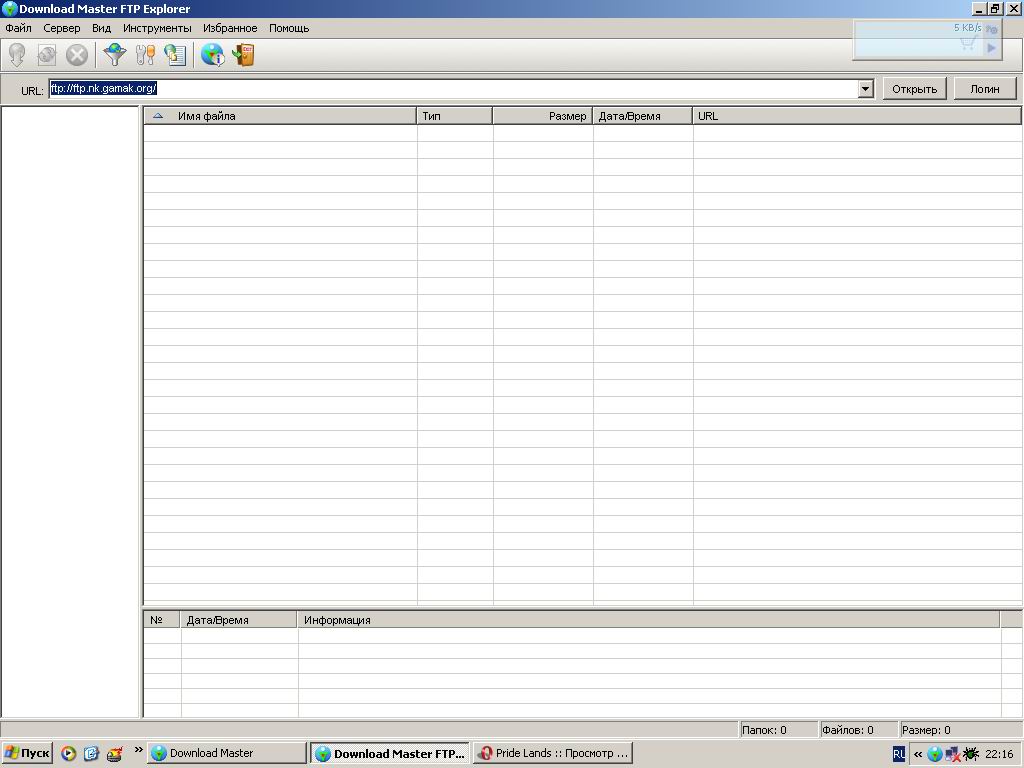Open the Файл menu
Screen dimensions: 1024x768
[18, 28]
